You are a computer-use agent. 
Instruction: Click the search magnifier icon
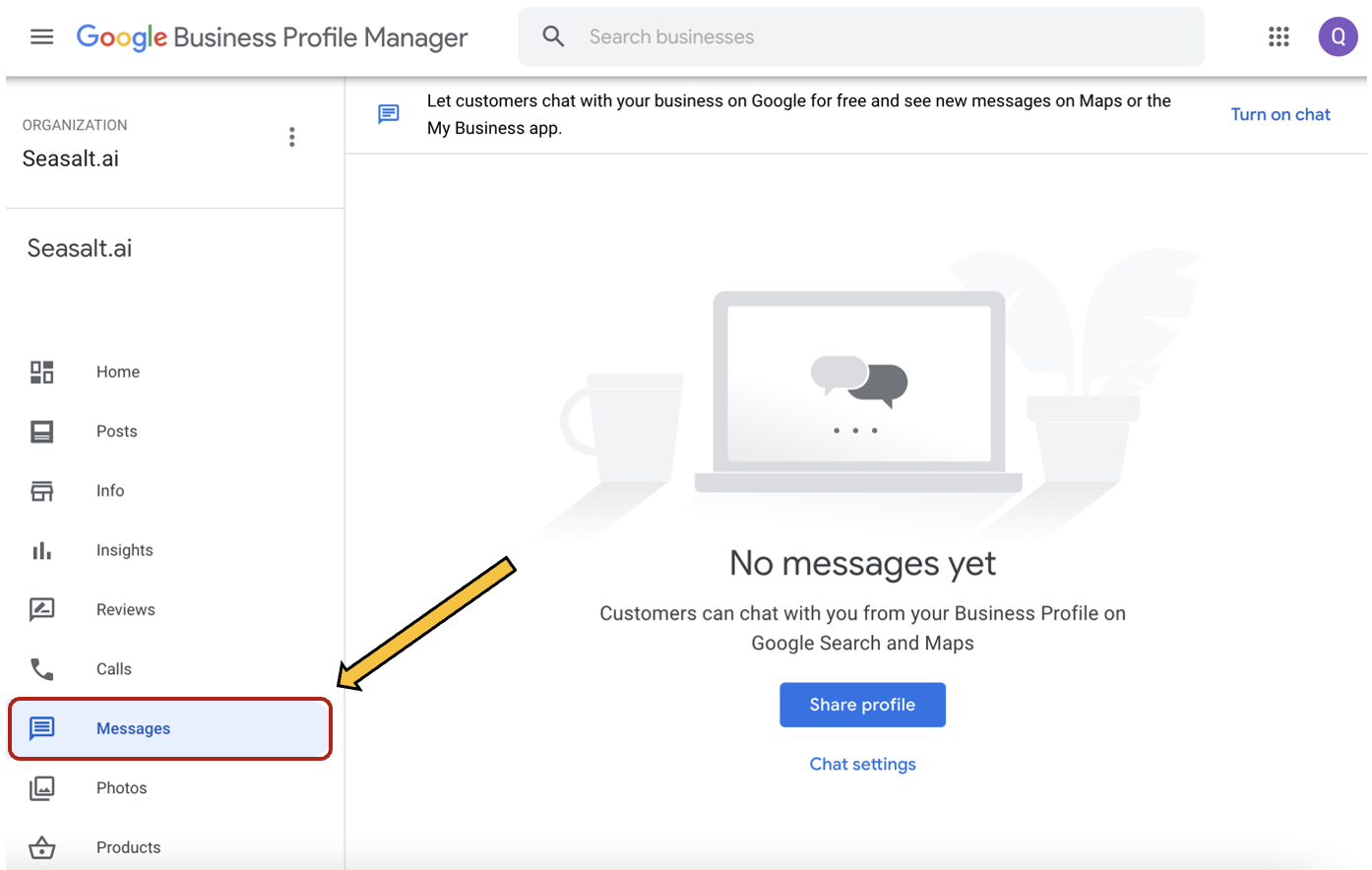(553, 35)
